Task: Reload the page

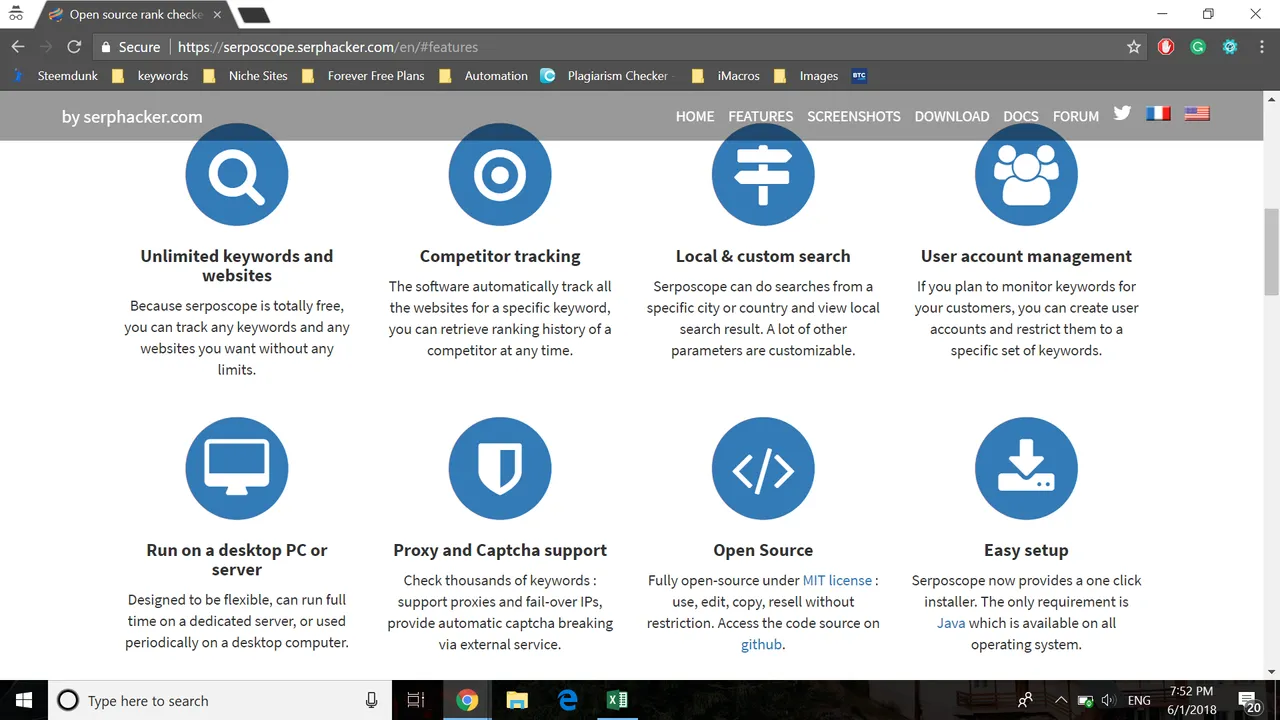Action: 74,47
